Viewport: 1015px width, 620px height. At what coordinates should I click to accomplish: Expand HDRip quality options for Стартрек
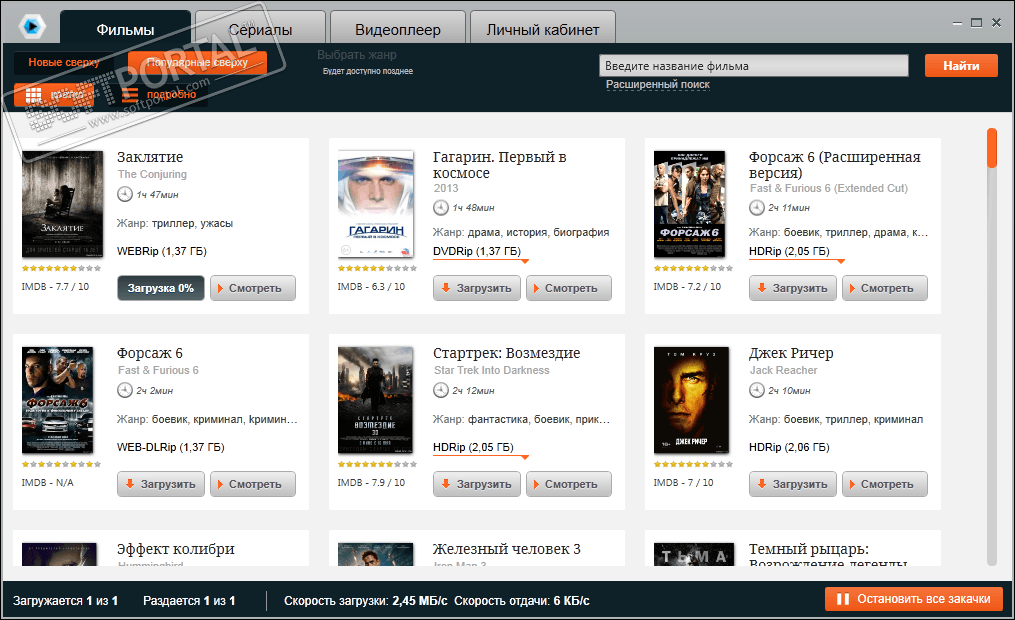point(480,448)
